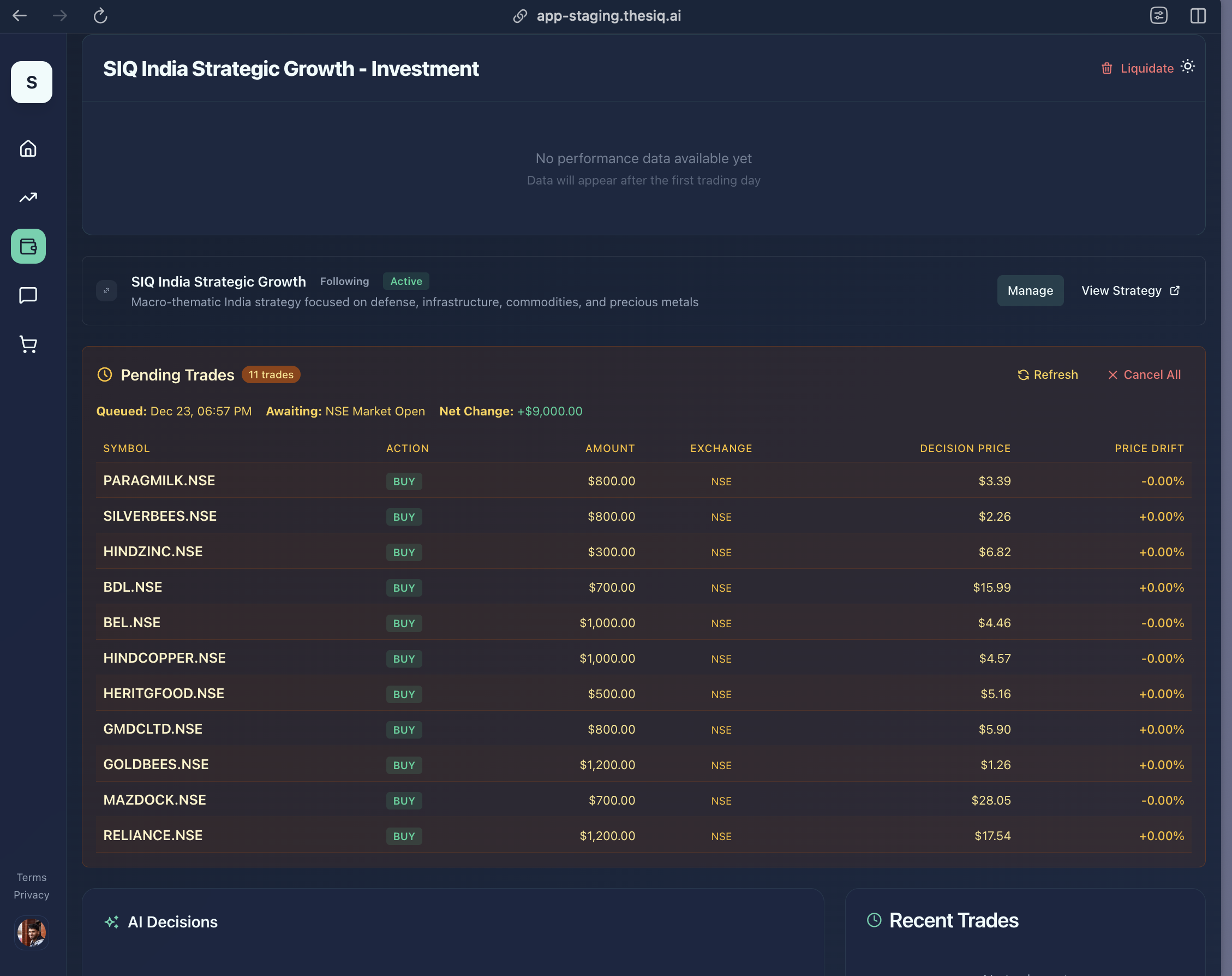Open the Privacy link
Image resolution: width=1232 pixels, height=976 pixels.
[31, 894]
